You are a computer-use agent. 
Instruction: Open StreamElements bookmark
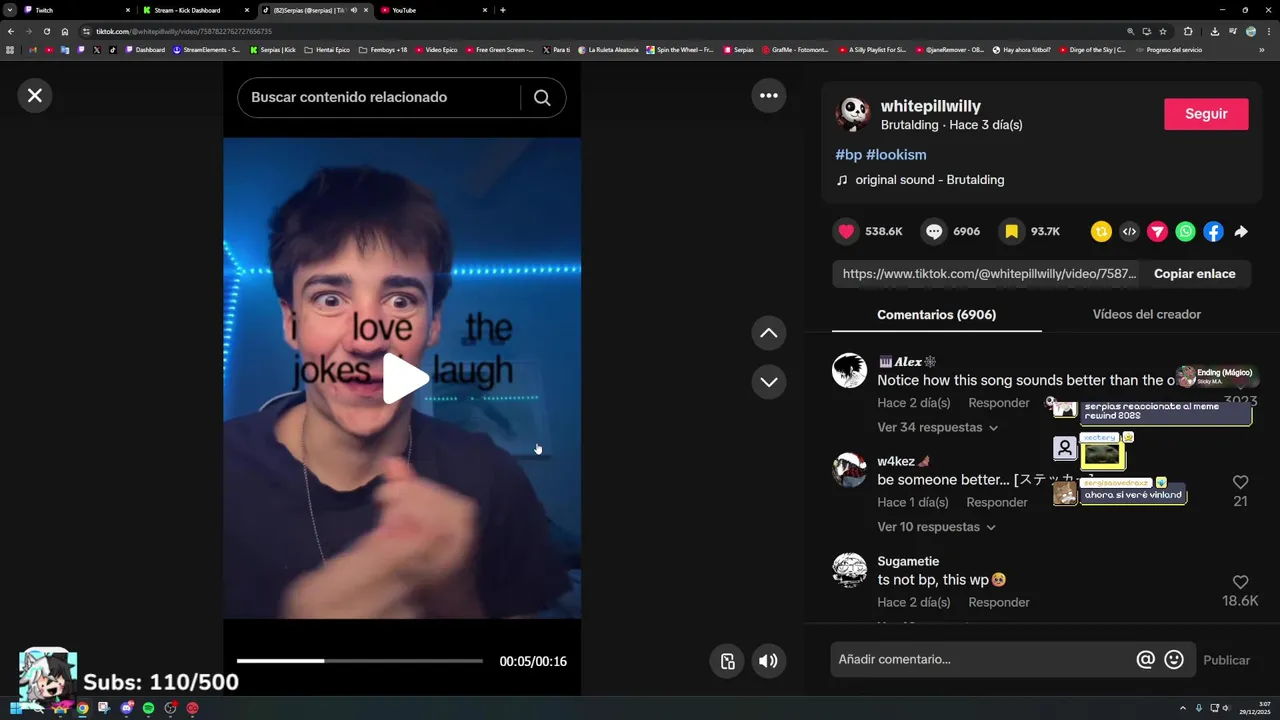point(206,49)
